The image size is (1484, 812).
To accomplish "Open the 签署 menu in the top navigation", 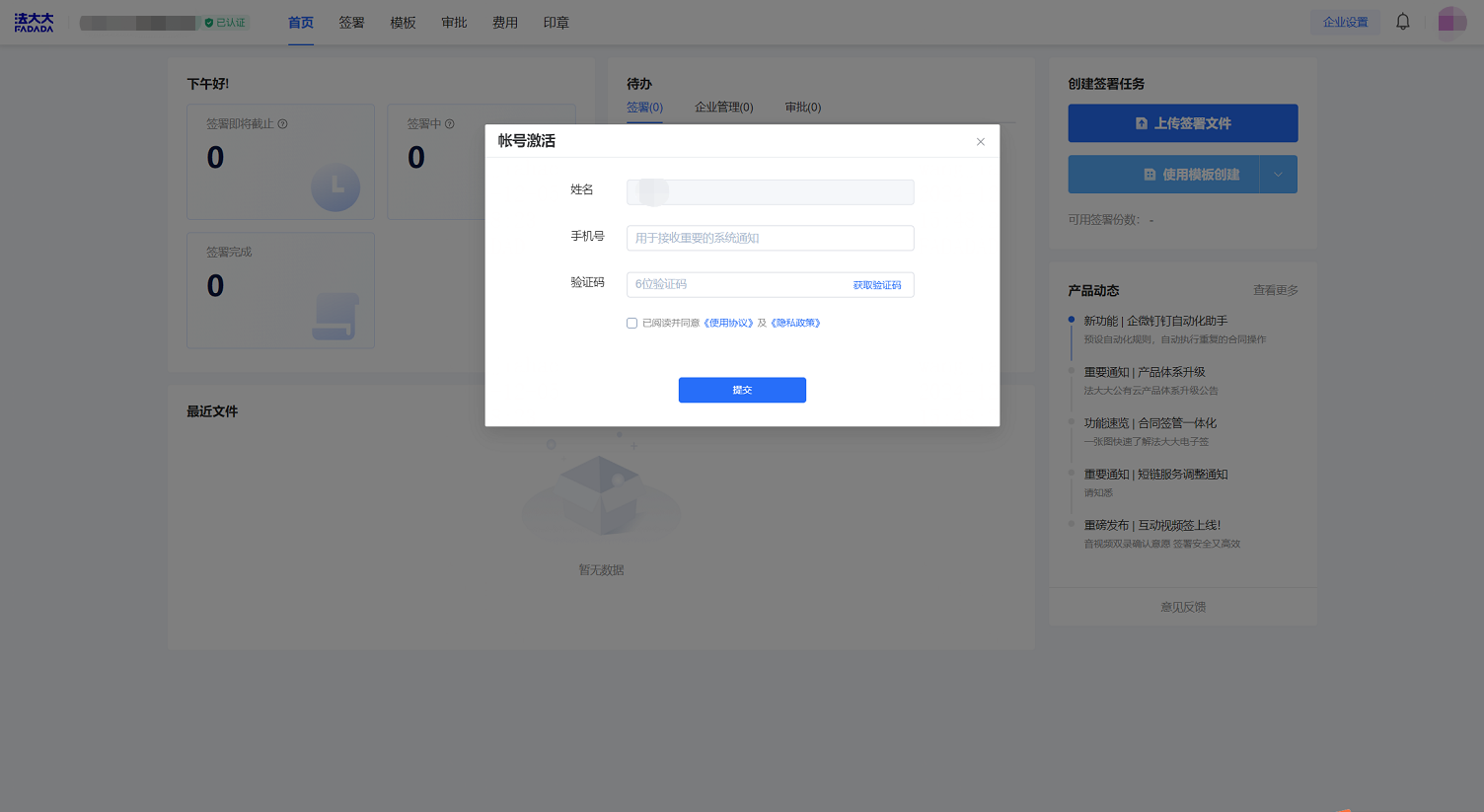I will [x=351, y=23].
